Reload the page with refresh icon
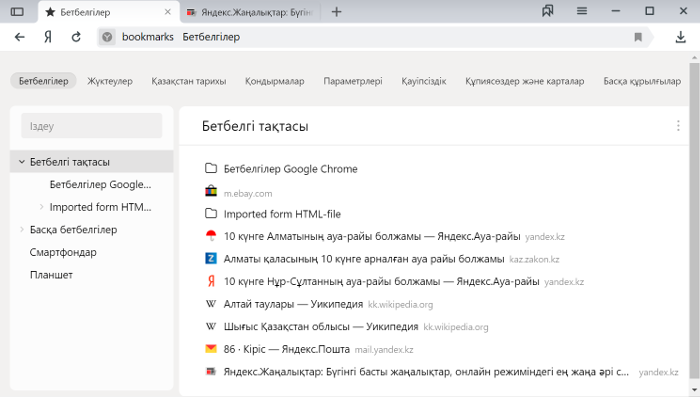Screen dimensions: 700x397 click(76, 37)
